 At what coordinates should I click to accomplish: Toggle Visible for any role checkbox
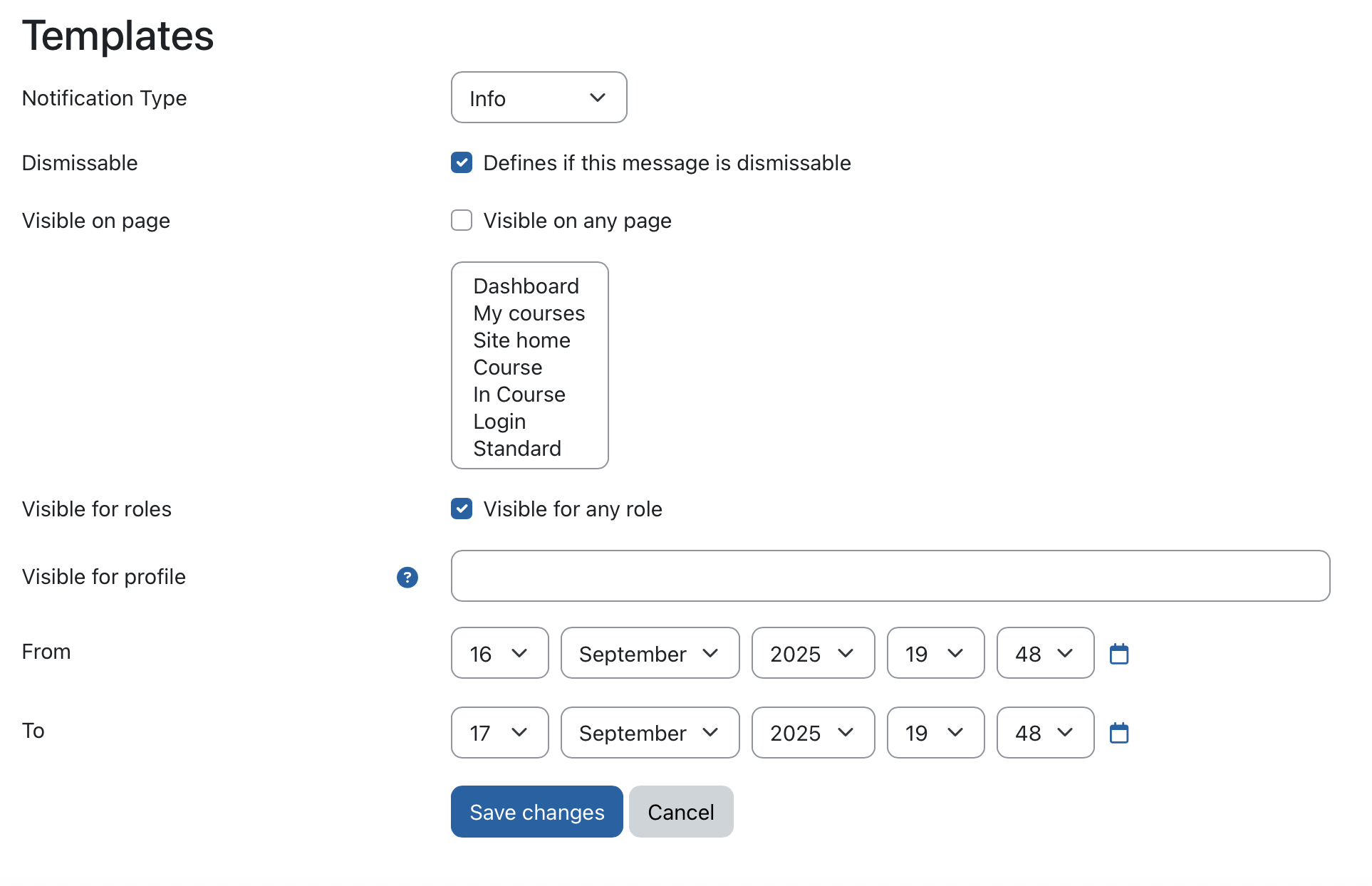[x=462, y=509]
